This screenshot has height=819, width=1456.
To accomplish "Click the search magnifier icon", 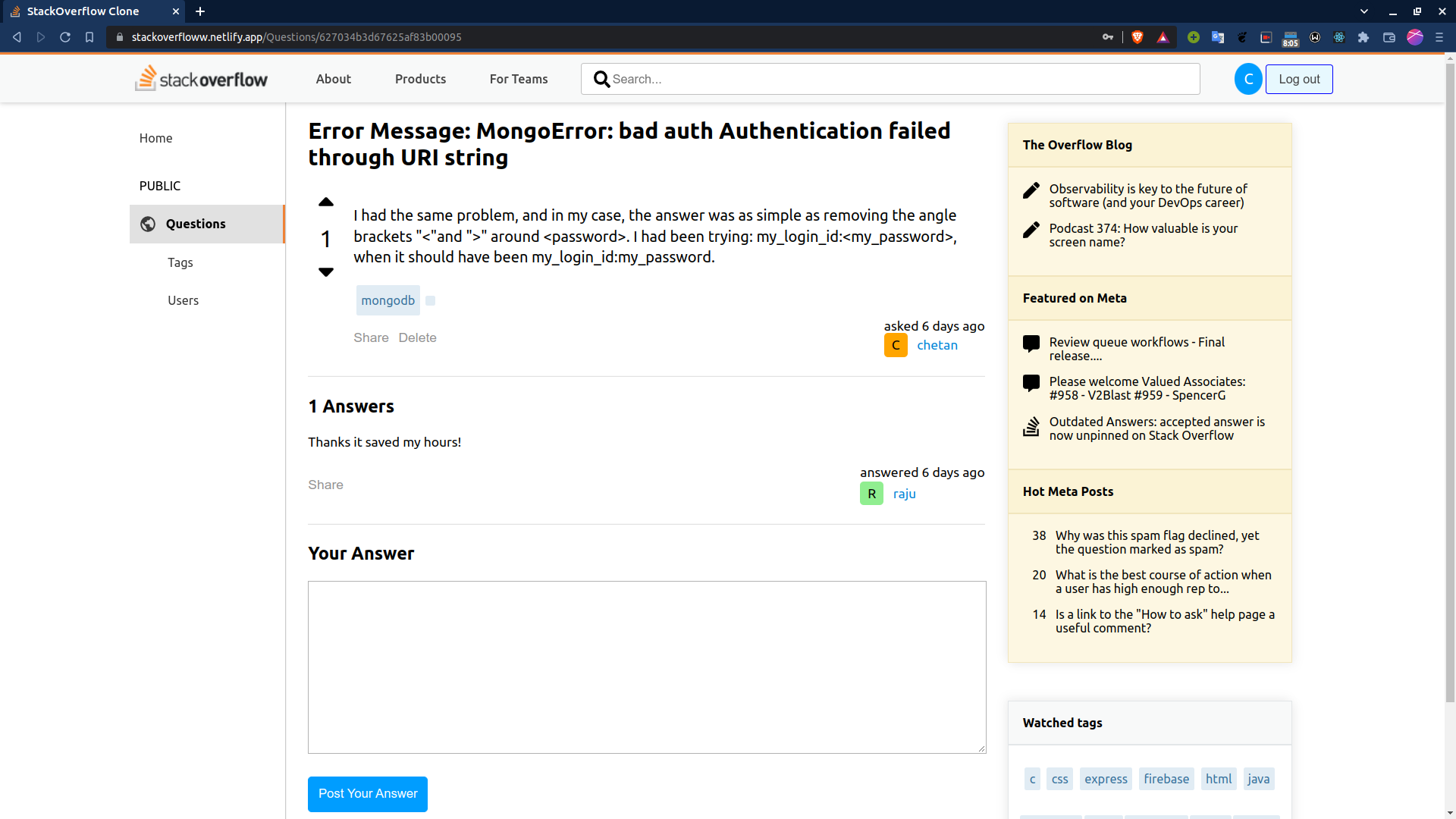I will pyautogui.click(x=601, y=79).
